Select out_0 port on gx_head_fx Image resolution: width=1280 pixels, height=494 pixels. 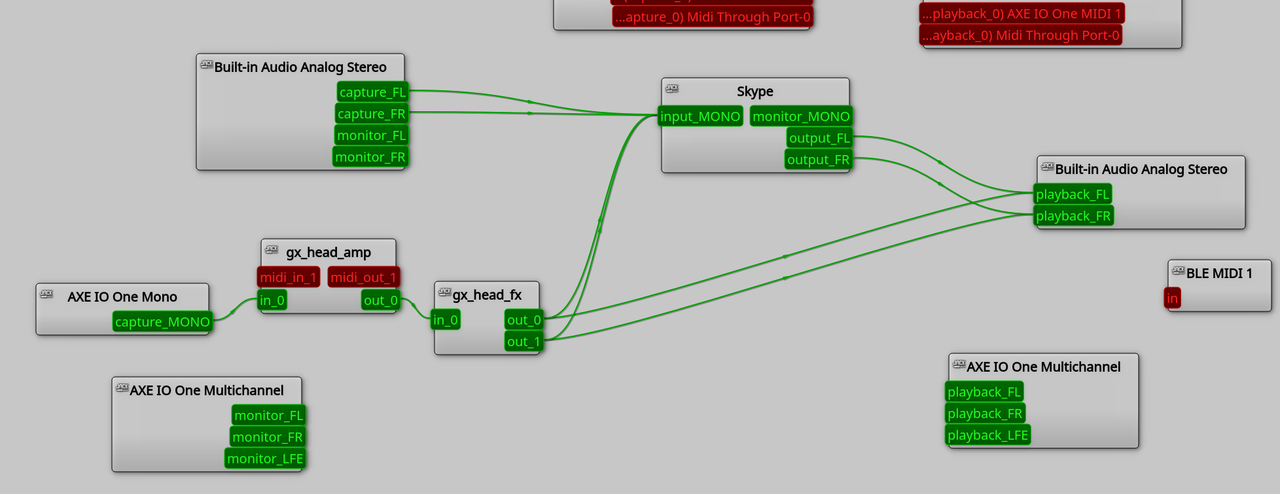tap(524, 320)
